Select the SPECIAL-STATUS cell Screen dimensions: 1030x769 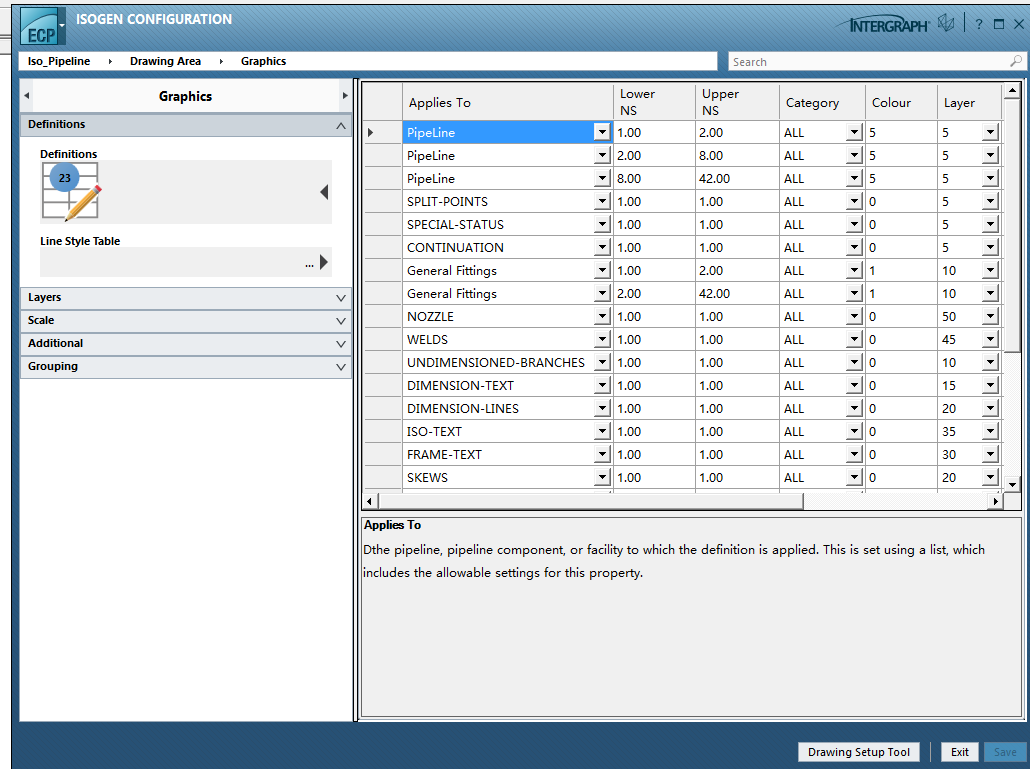[x=499, y=225]
